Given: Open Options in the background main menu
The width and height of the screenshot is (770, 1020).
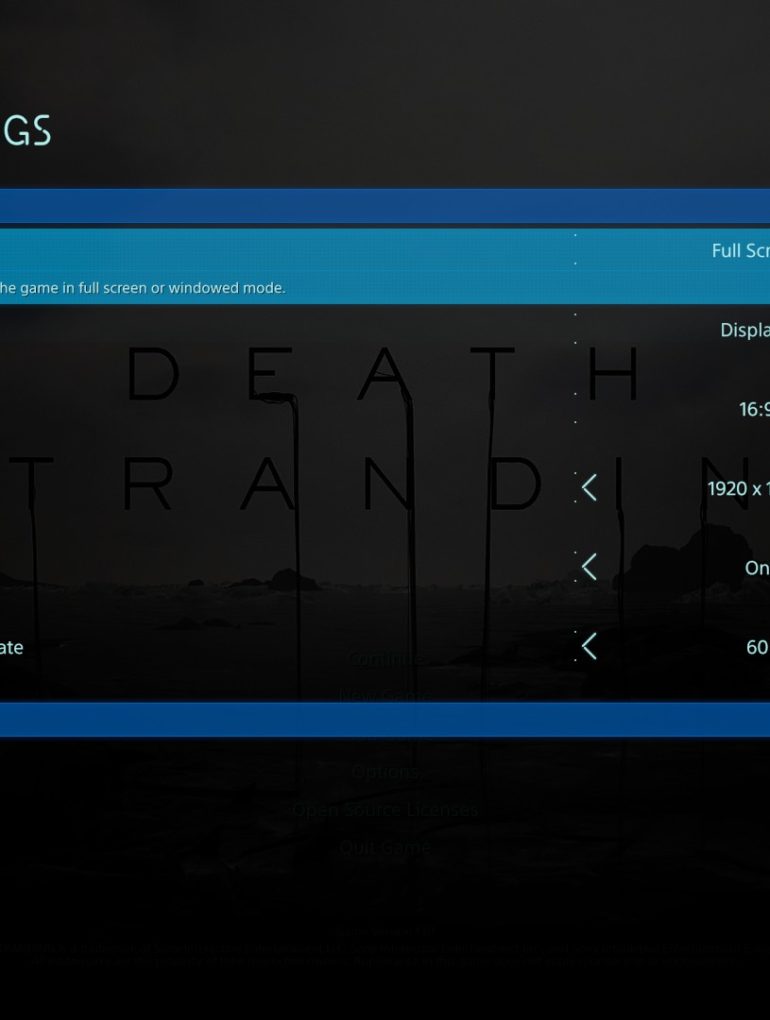Looking at the screenshot, I should 385,772.
